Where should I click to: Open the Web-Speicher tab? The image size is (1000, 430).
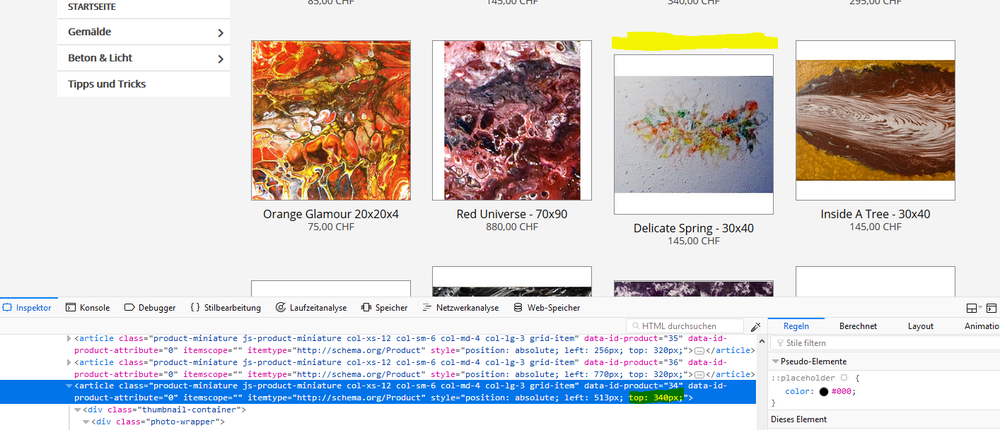point(547,308)
